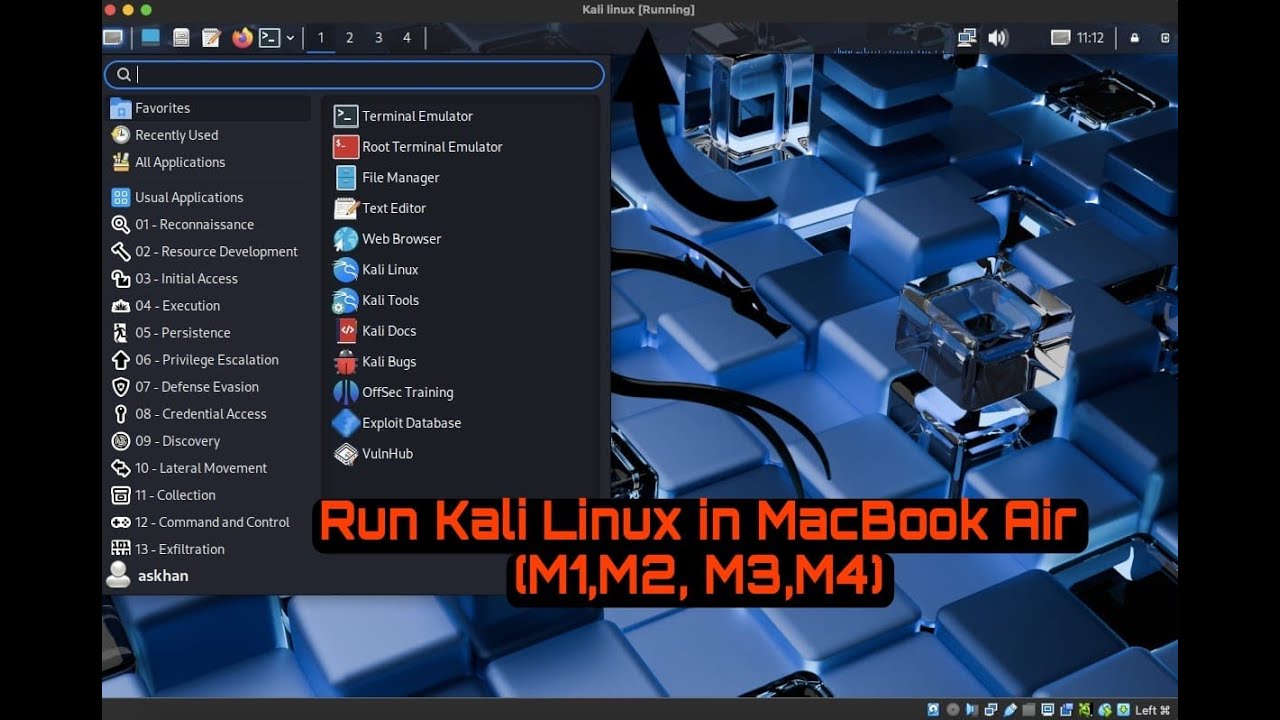Click VirtualBox audio status icon
This screenshot has width=1280, height=720.
point(972,710)
